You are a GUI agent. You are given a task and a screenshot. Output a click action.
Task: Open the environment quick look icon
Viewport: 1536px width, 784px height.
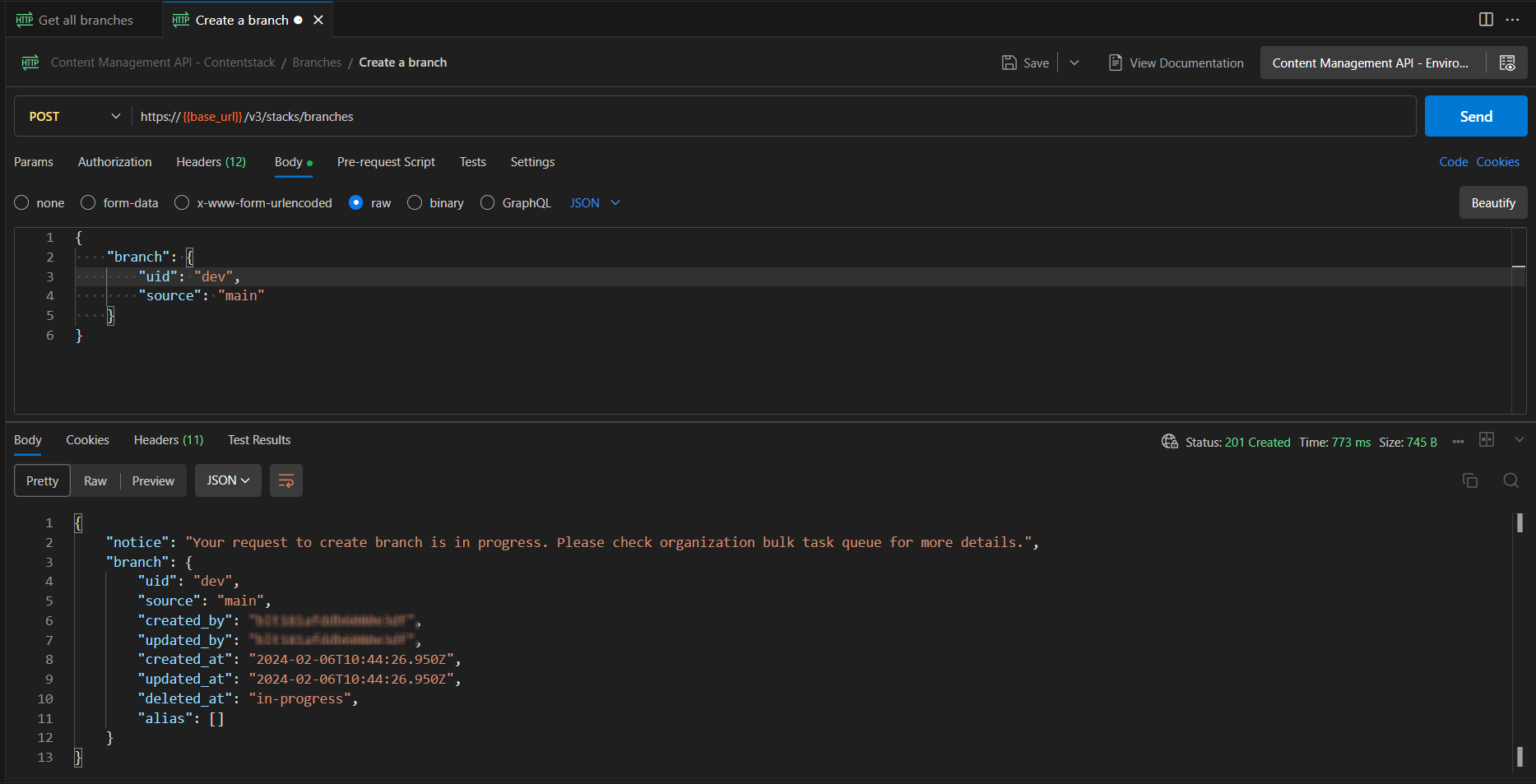point(1507,63)
